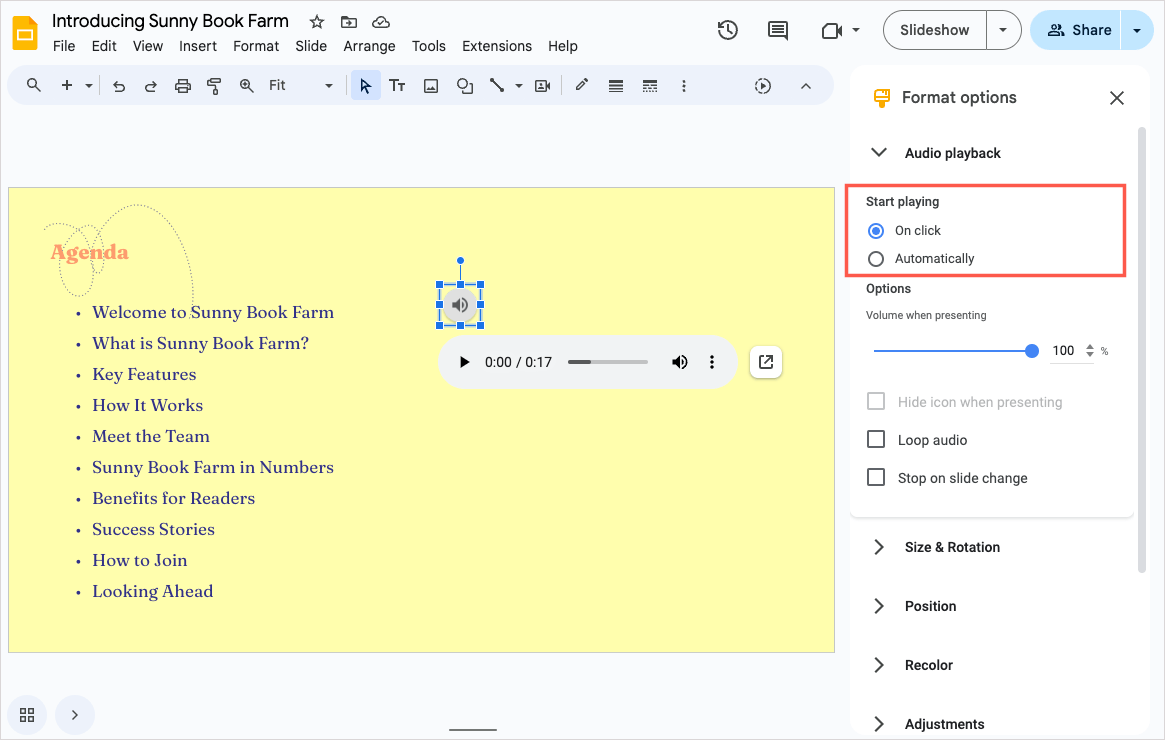Insert an image from toolbar
This screenshot has width=1165, height=740.
tap(431, 86)
